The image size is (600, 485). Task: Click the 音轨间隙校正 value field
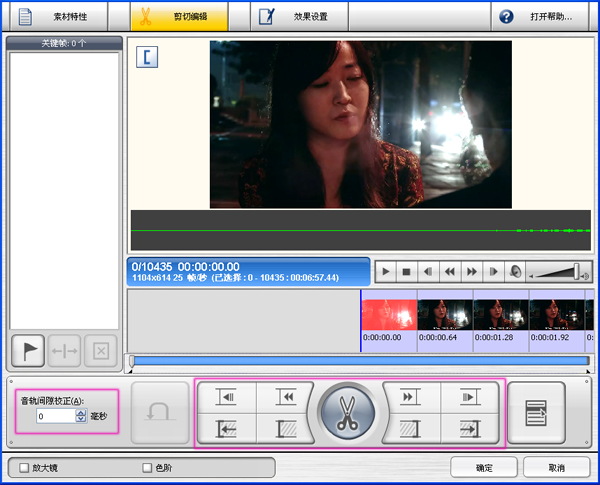click(57, 416)
